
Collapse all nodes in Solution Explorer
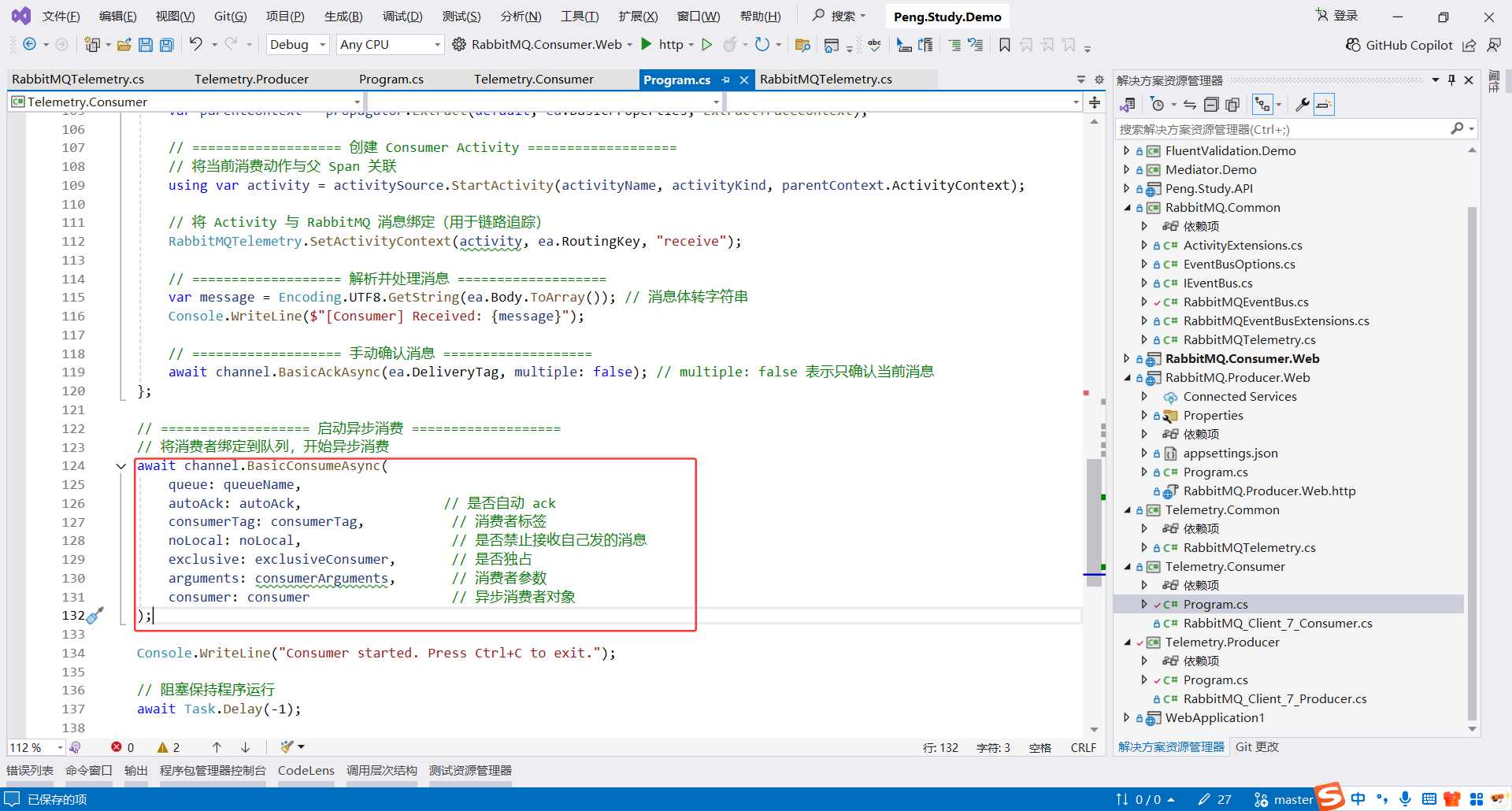click(1211, 105)
